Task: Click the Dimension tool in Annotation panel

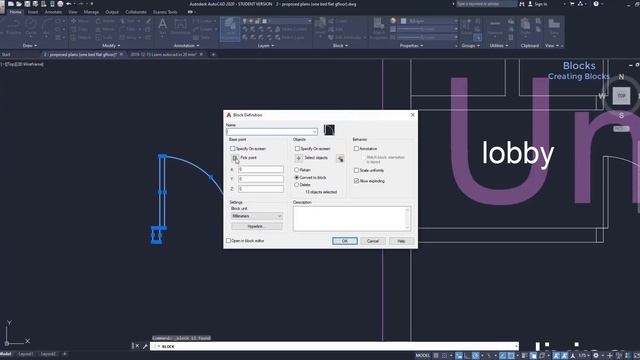Action: pos(180,27)
